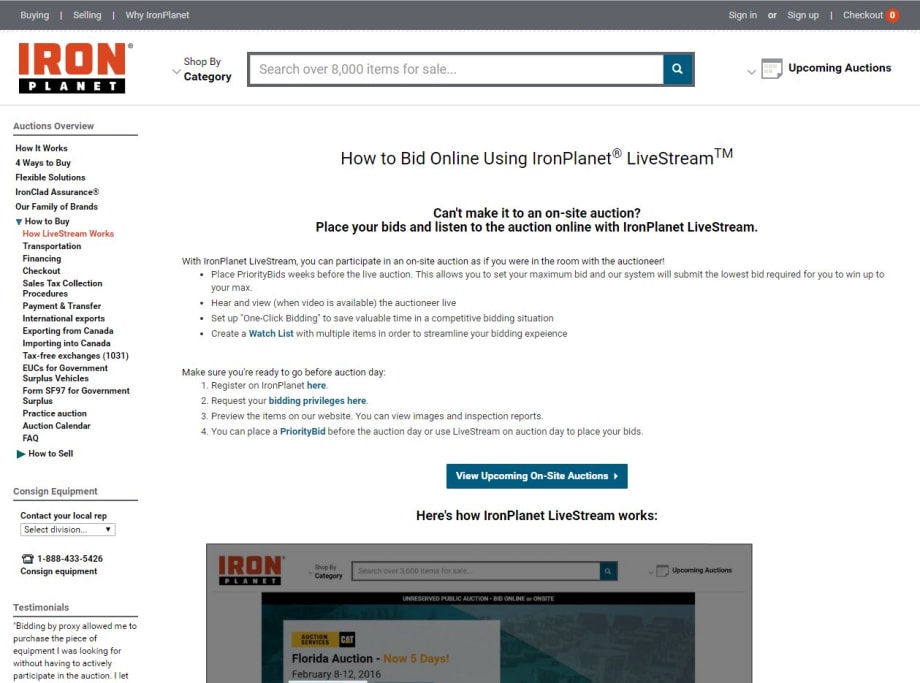Open the Buying menu
The height and width of the screenshot is (683, 920).
click(34, 15)
